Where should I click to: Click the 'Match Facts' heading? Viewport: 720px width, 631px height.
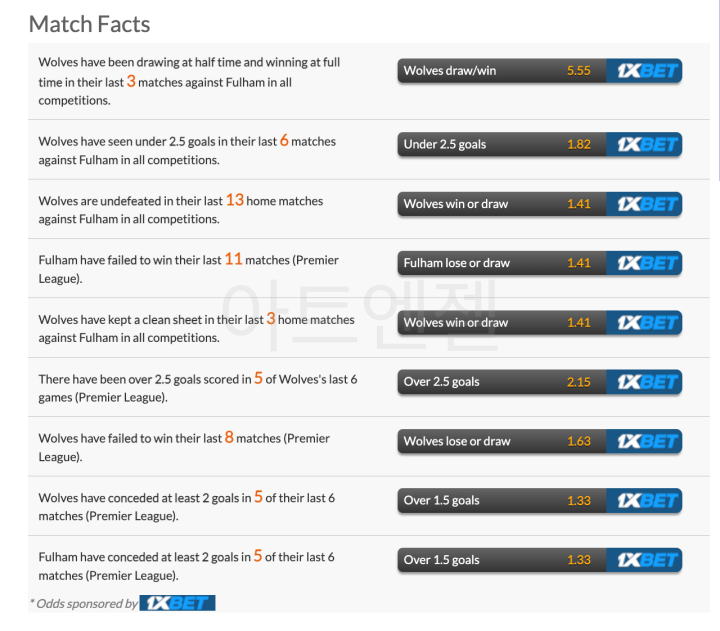[89, 23]
